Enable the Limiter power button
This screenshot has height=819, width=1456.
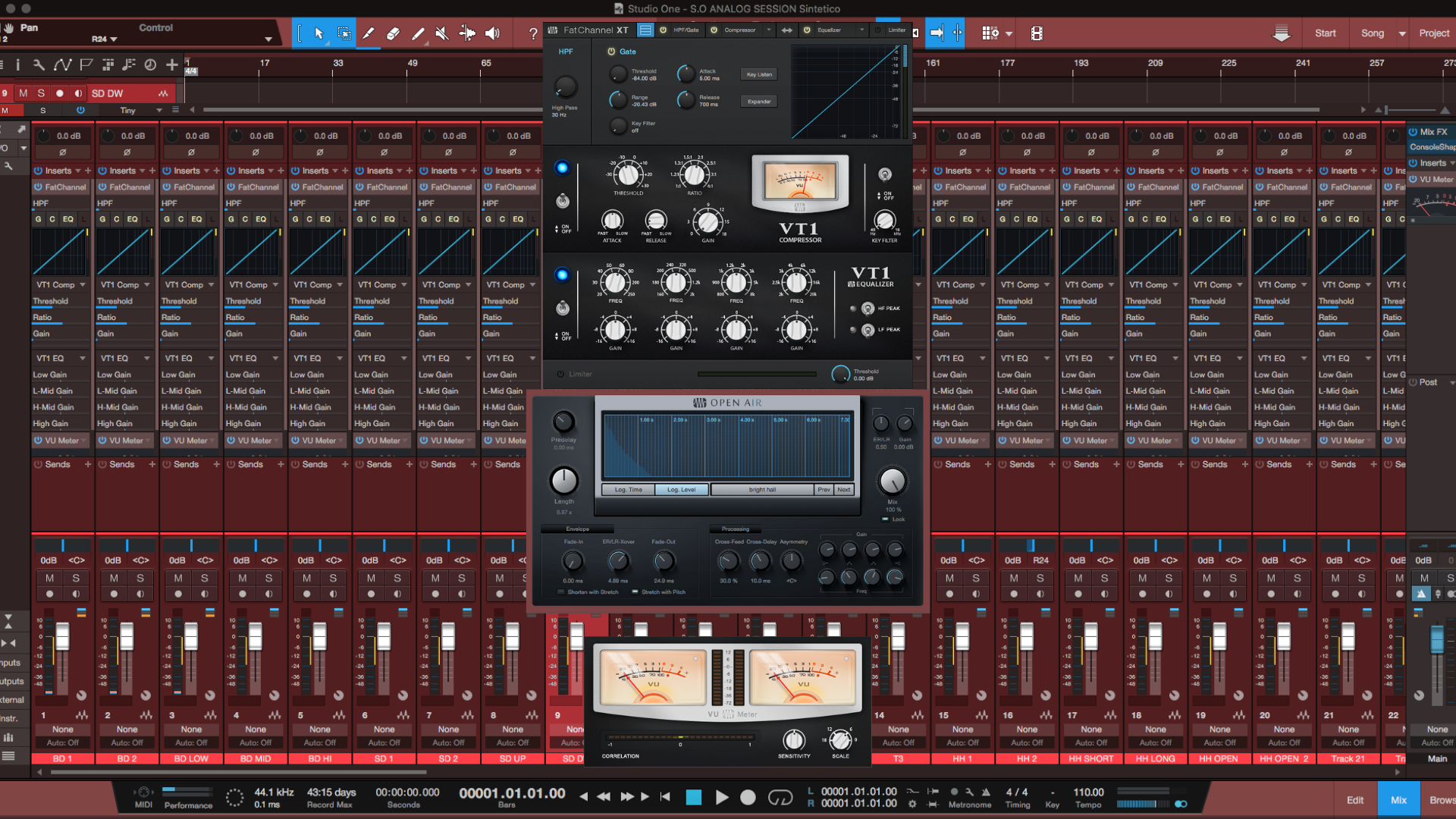point(560,374)
